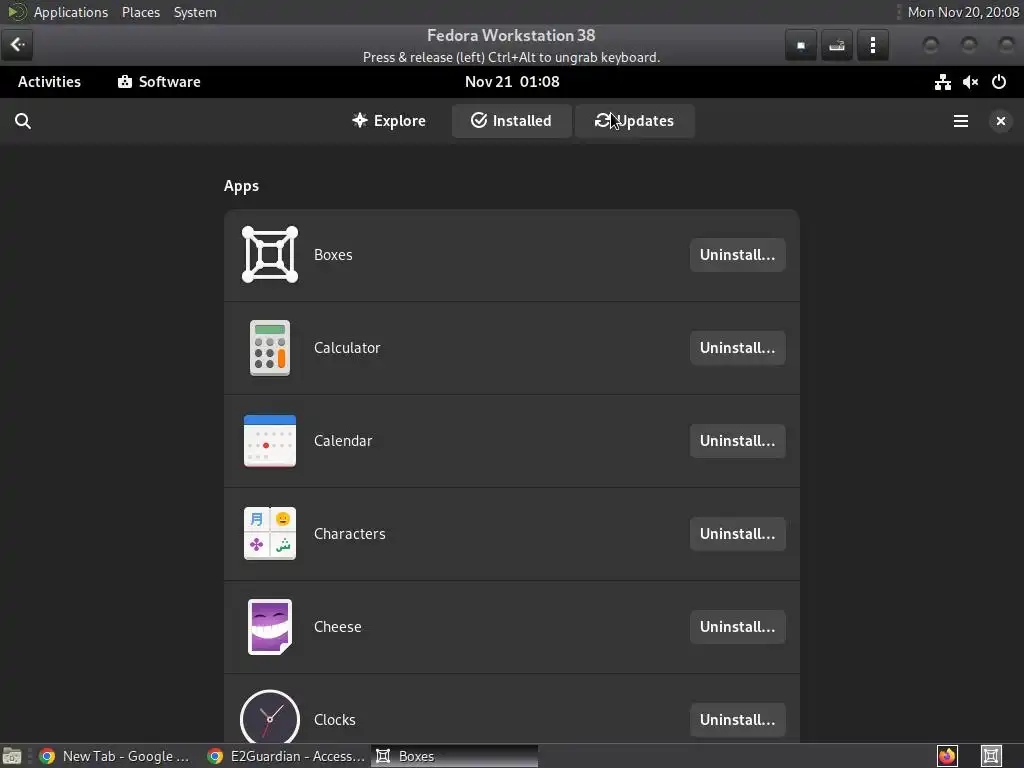Uninstall the Calendar app

tap(737, 441)
